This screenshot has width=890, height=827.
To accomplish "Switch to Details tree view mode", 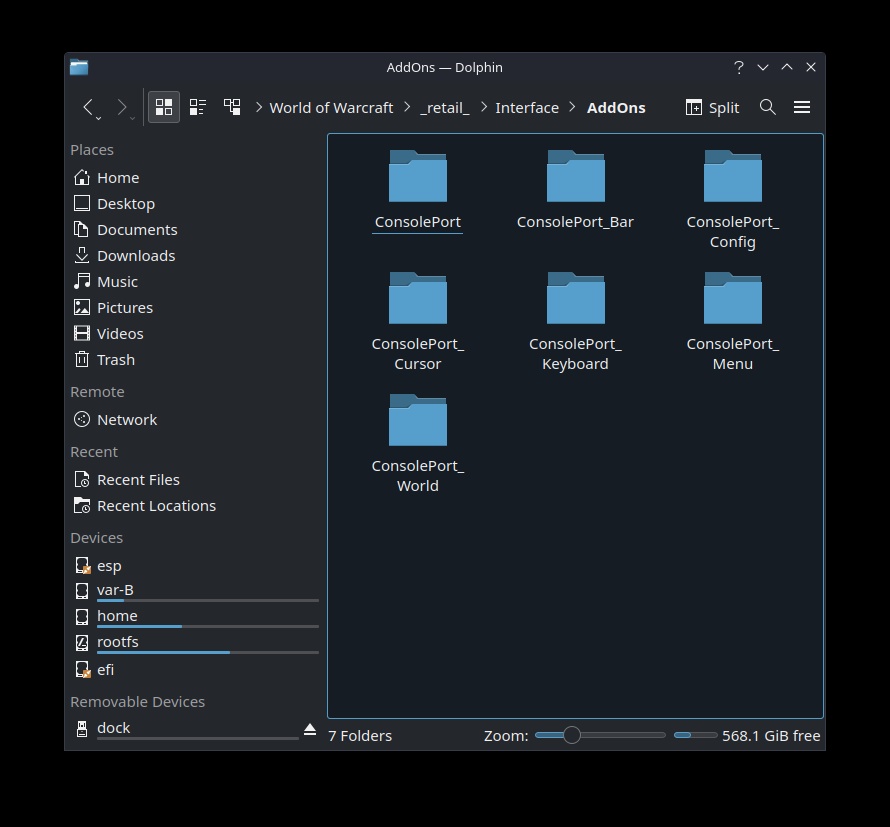I will tap(232, 107).
